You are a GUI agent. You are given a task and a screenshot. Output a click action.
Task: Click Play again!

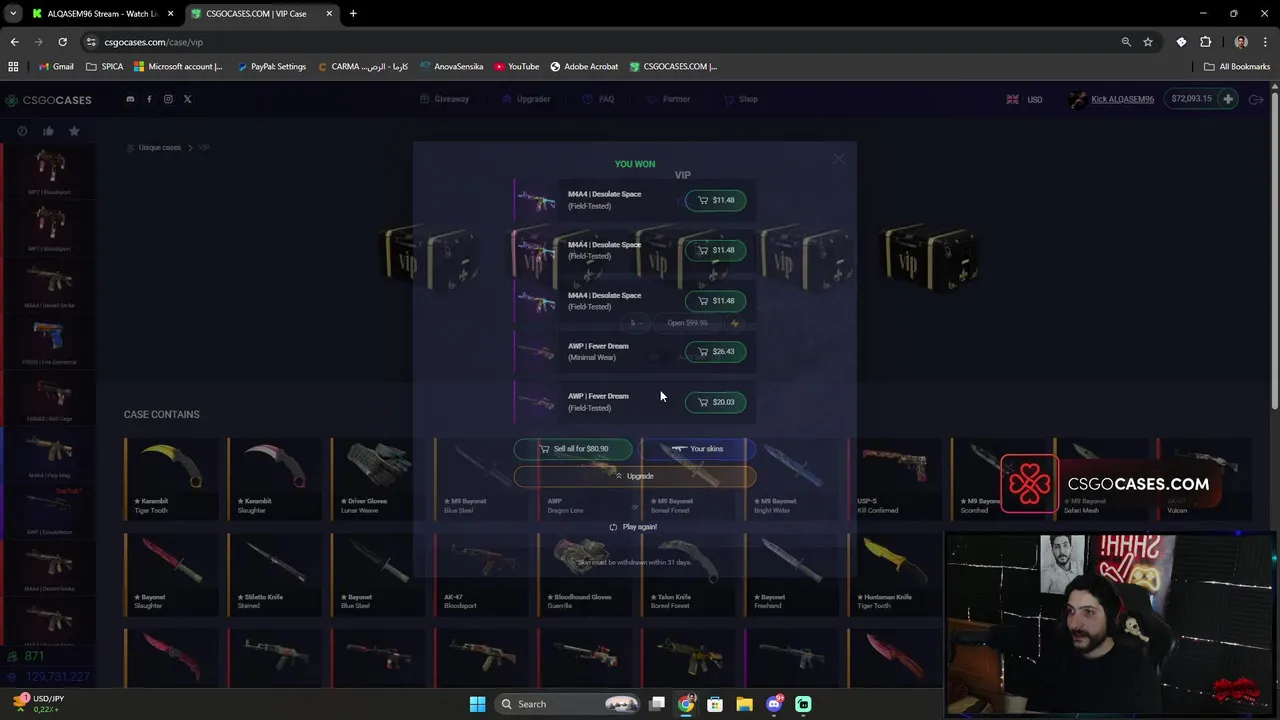coord(634,527)
